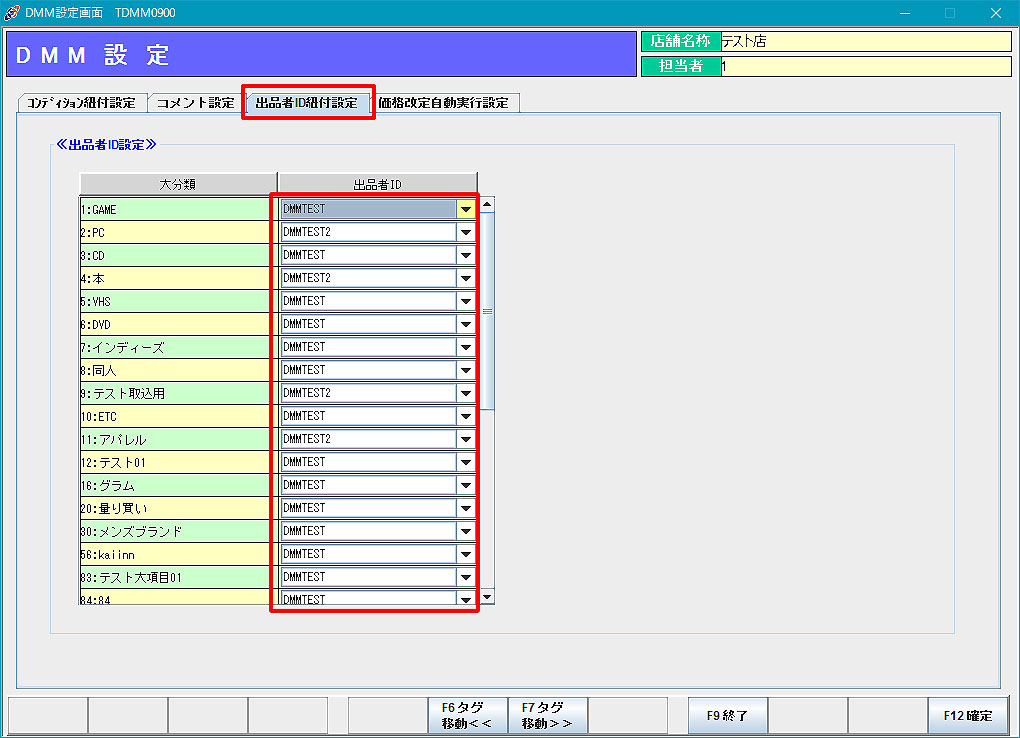Open seller ID dropdown for 6:DVD row

465,324
